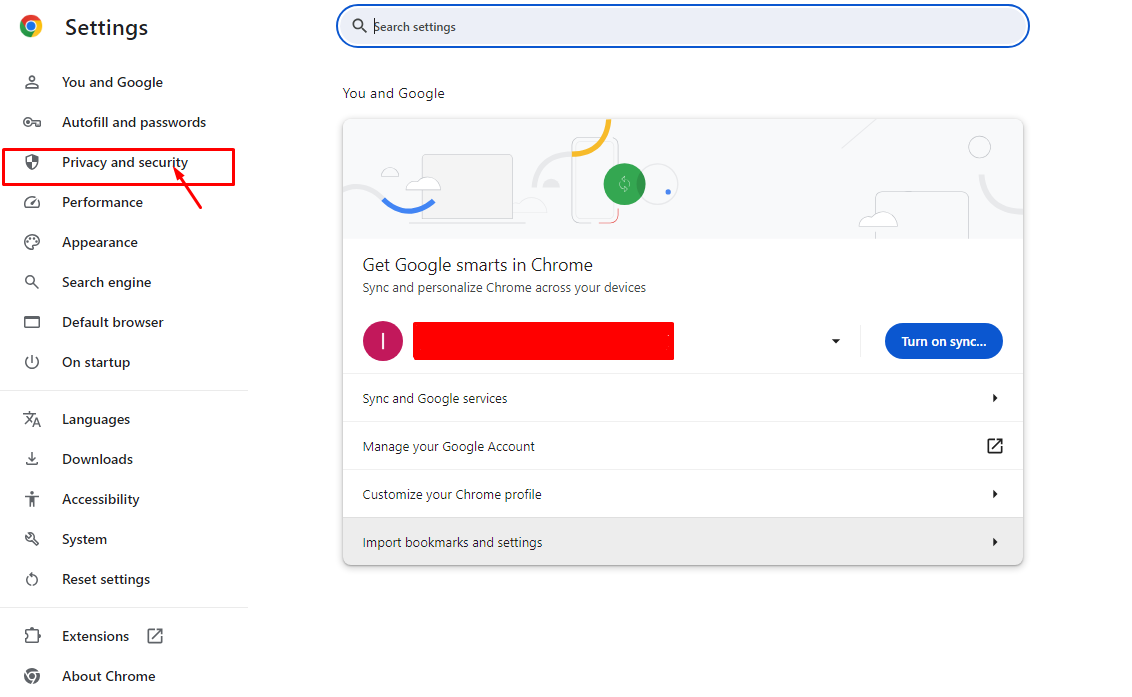Click the palette icon for Appearance
1132x697 pixels.
tap(32, 242)
